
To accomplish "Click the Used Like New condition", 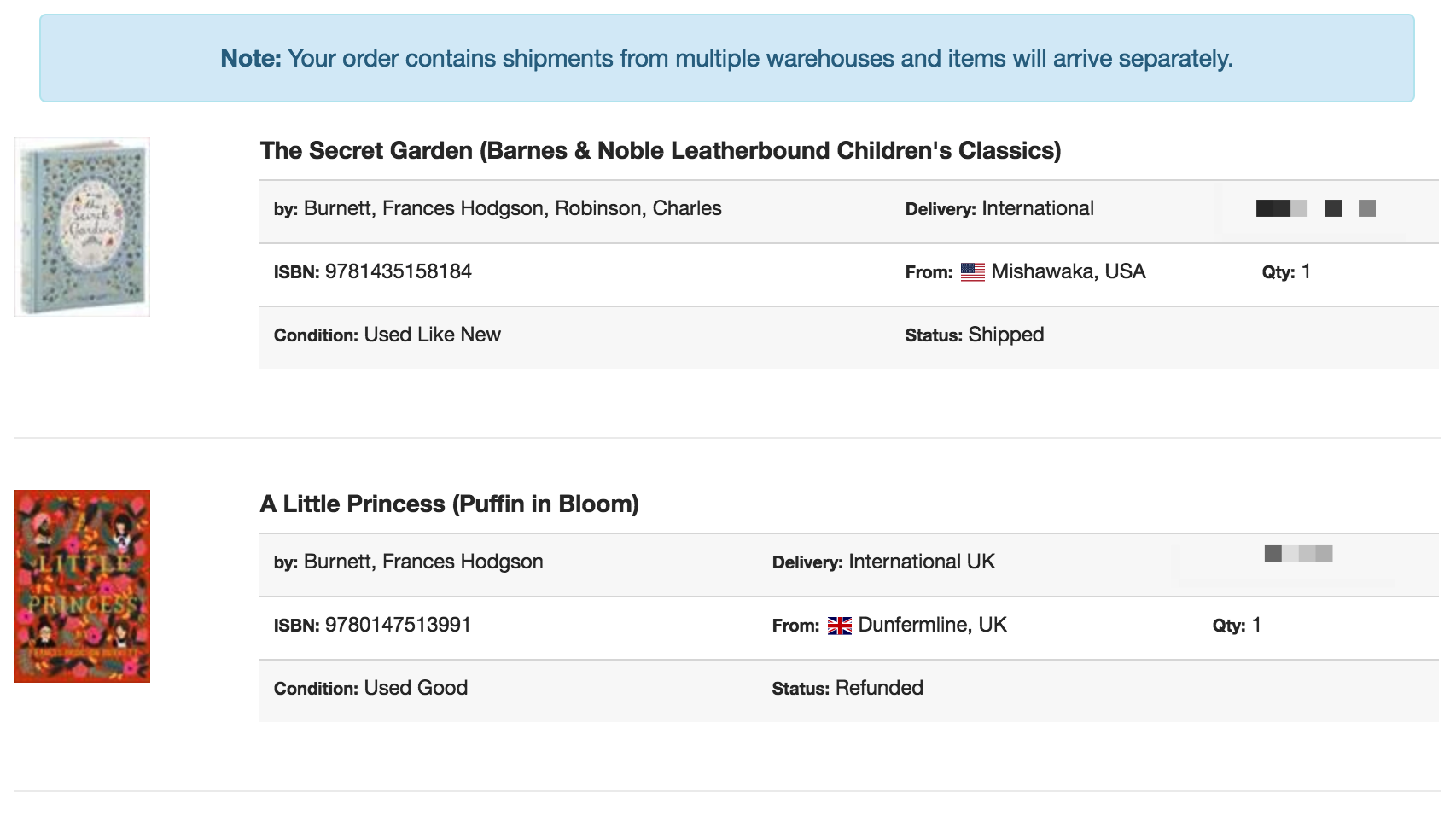I will tap(432, 335).
